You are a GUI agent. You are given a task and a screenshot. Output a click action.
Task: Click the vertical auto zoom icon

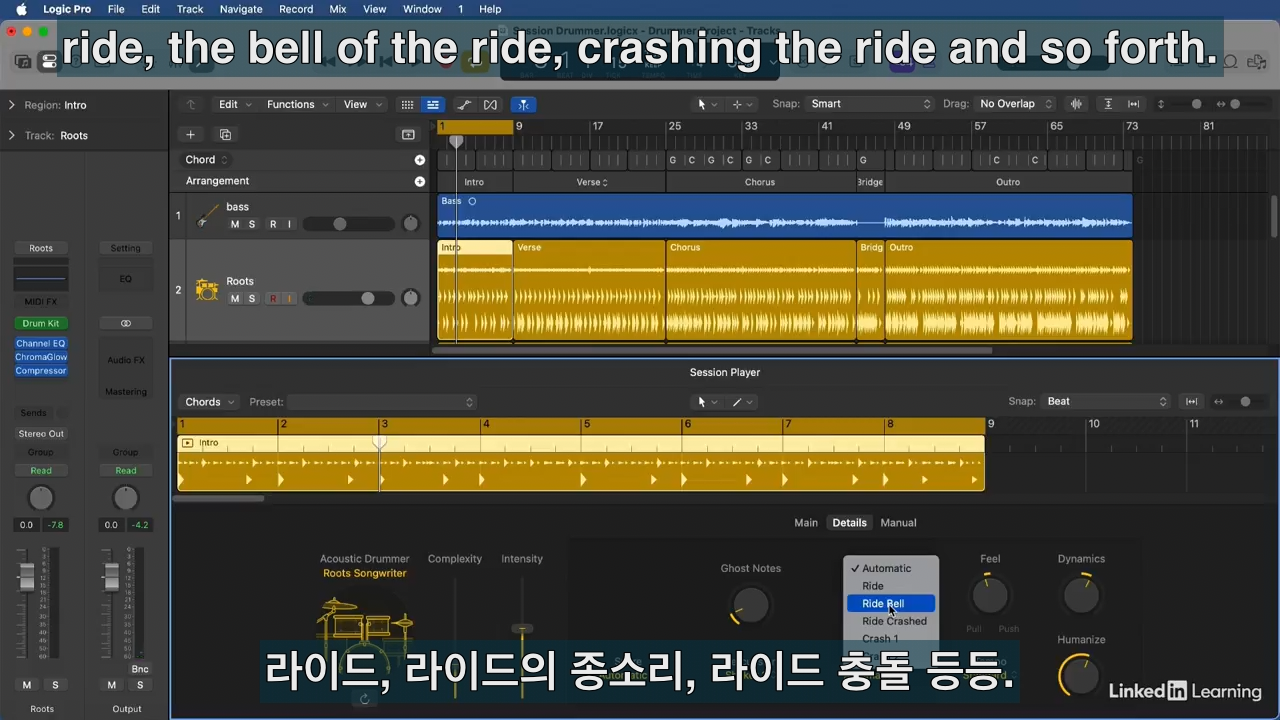coord(1108,104)
